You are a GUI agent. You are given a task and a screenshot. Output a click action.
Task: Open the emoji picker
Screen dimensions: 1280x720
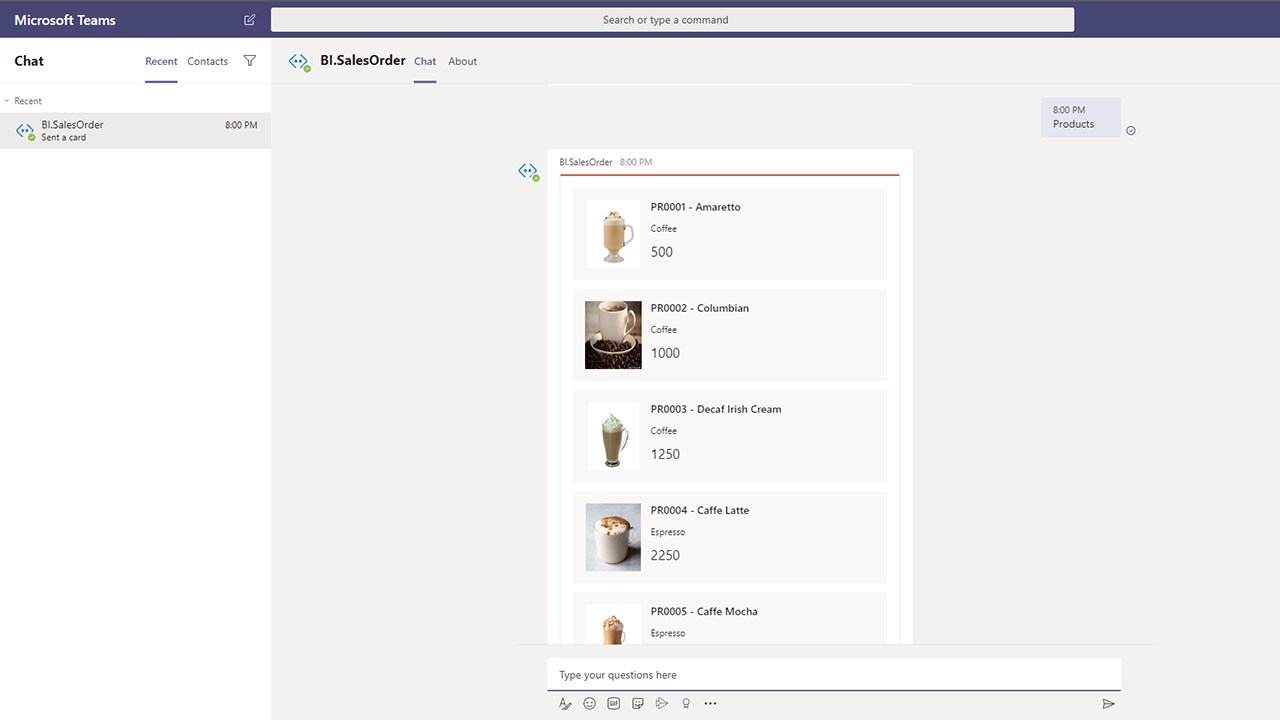(x=589, y=704)
